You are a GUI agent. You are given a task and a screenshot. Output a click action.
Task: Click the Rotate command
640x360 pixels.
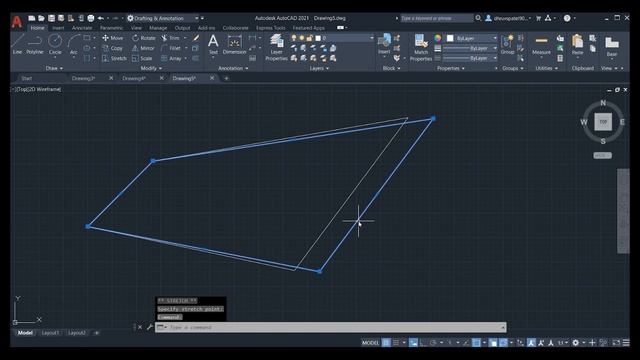coord(144,38)
